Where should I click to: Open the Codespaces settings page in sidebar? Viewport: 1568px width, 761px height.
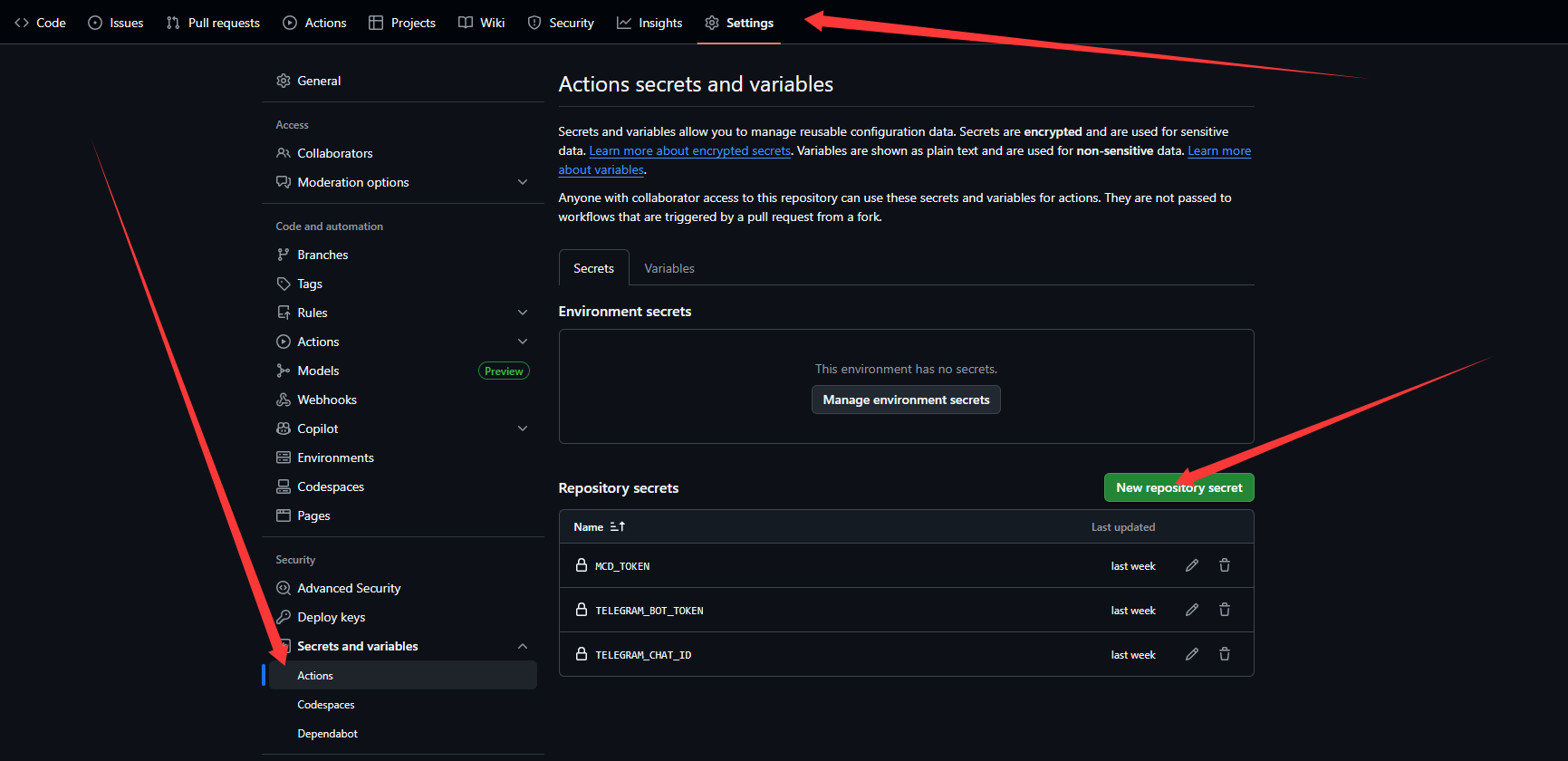point(331,486)
